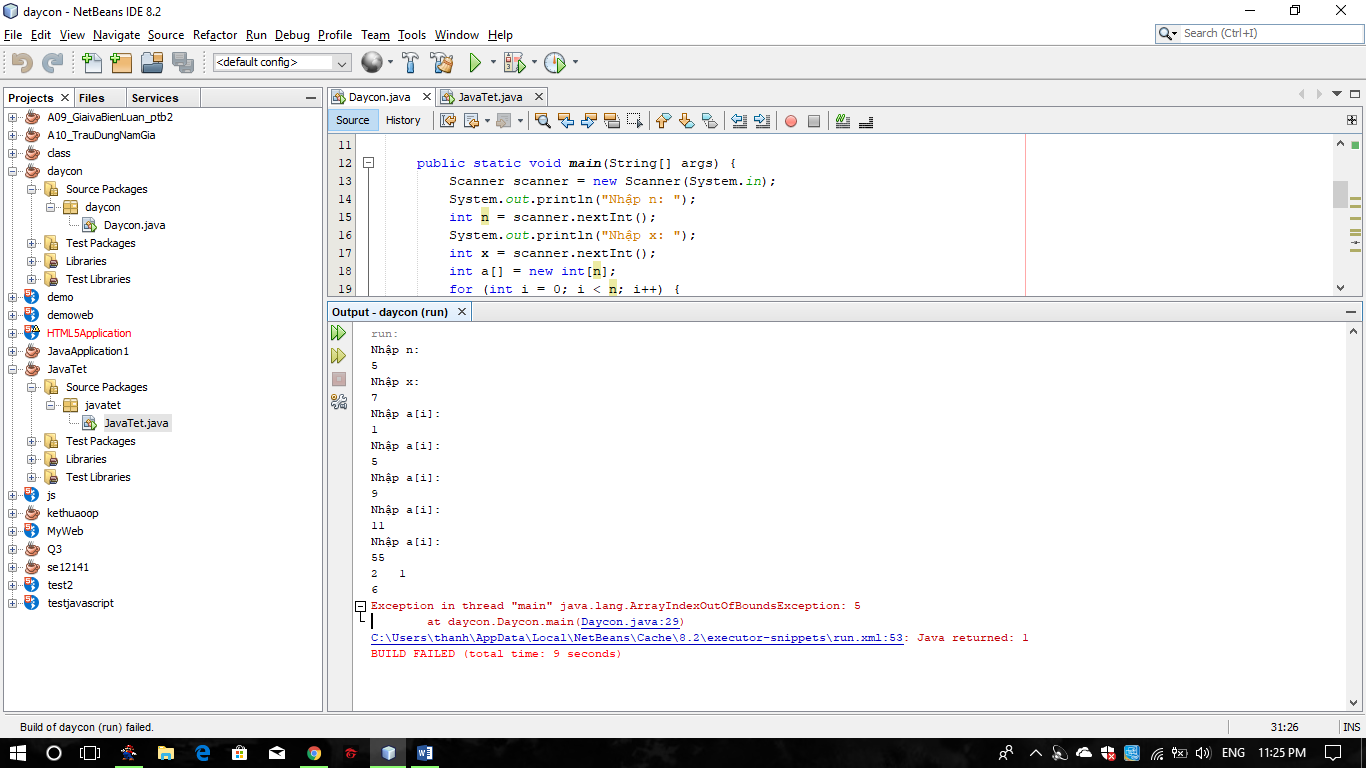1366x768 pixels.
Task: Switch to History view of editor
Action: click(403, 120)
